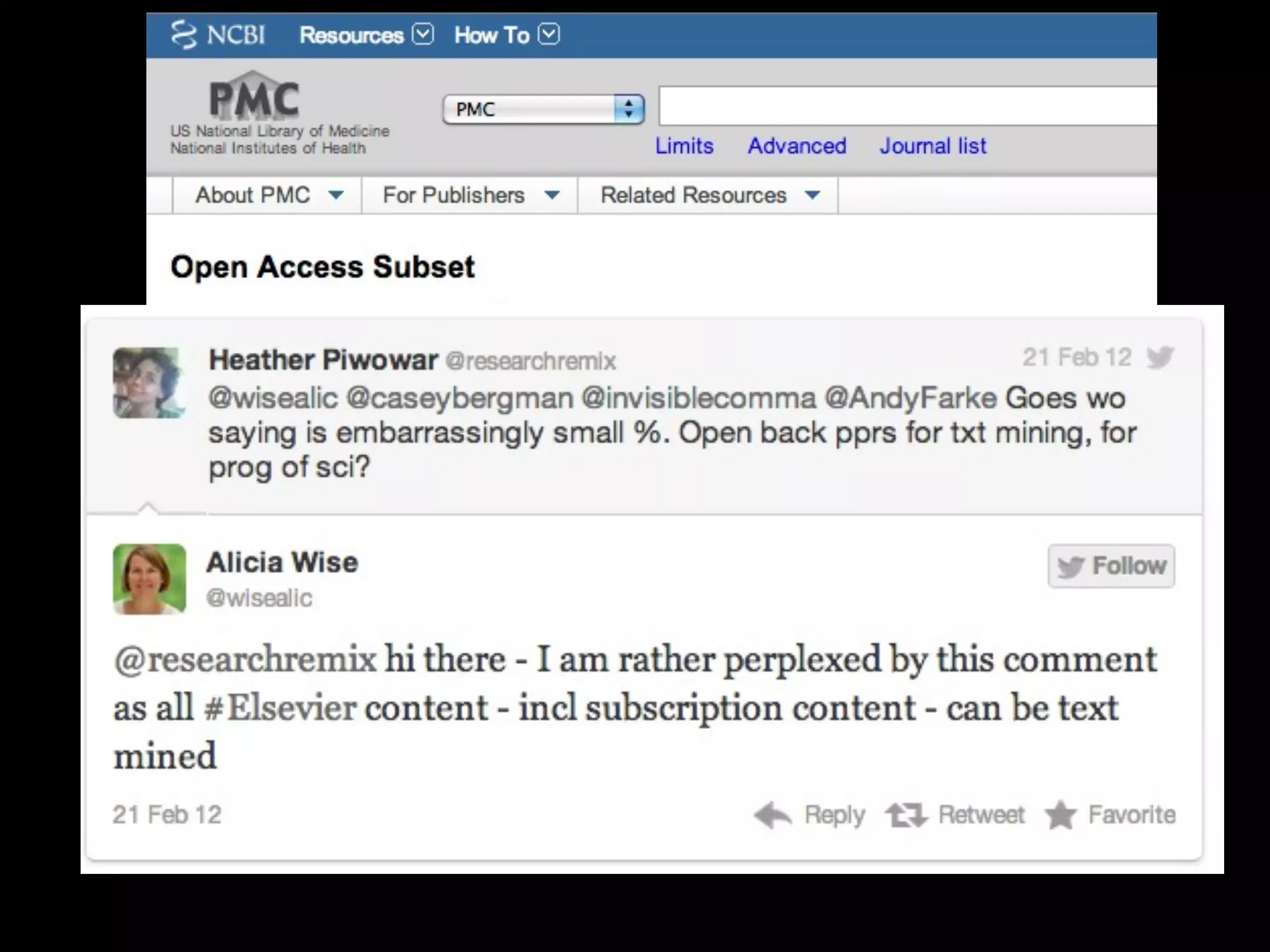Click the Twitter bird beside Heather's tweet date

(1160, 358)
